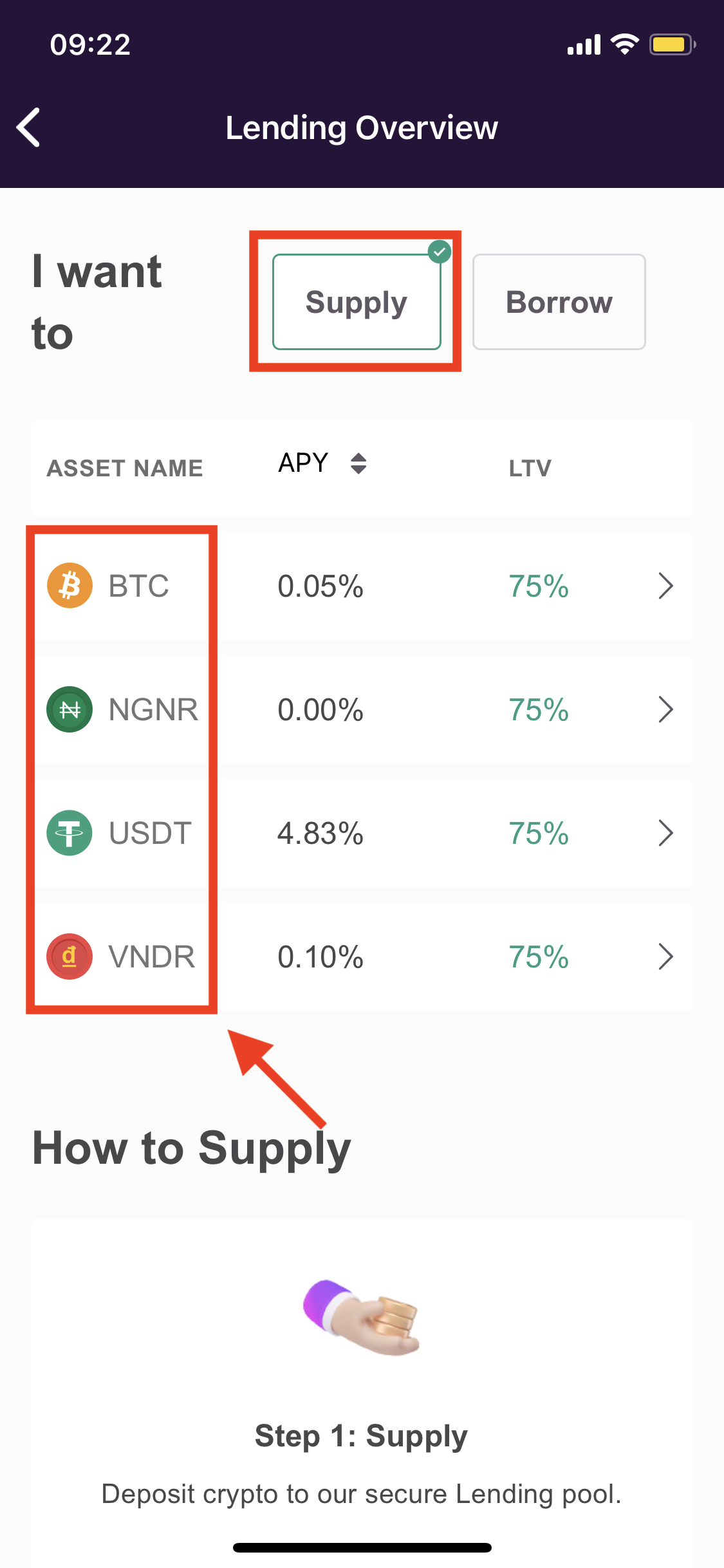Tap the hand holding coins illustration

362,1318
